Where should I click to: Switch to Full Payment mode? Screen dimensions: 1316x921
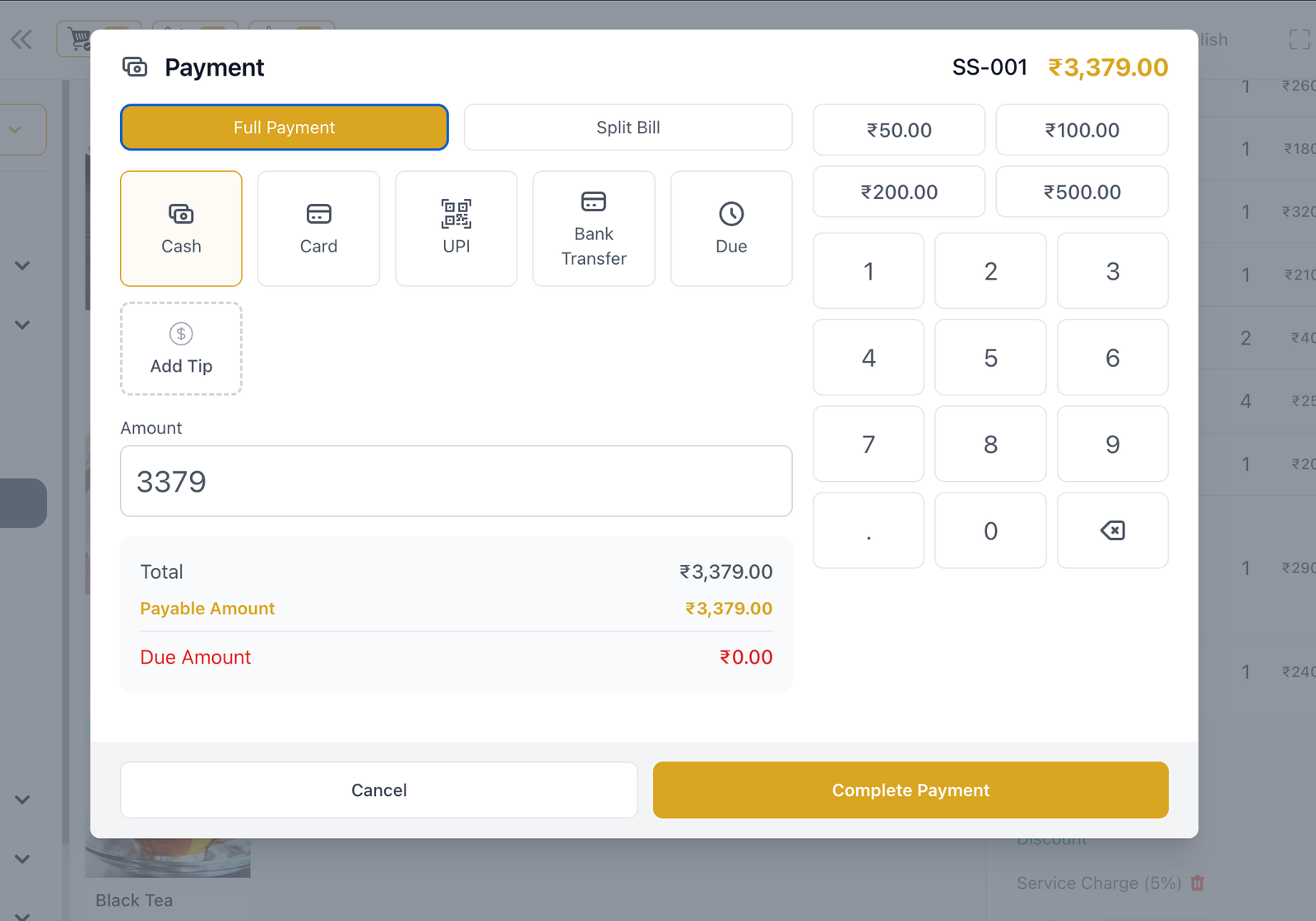(284, 127)
